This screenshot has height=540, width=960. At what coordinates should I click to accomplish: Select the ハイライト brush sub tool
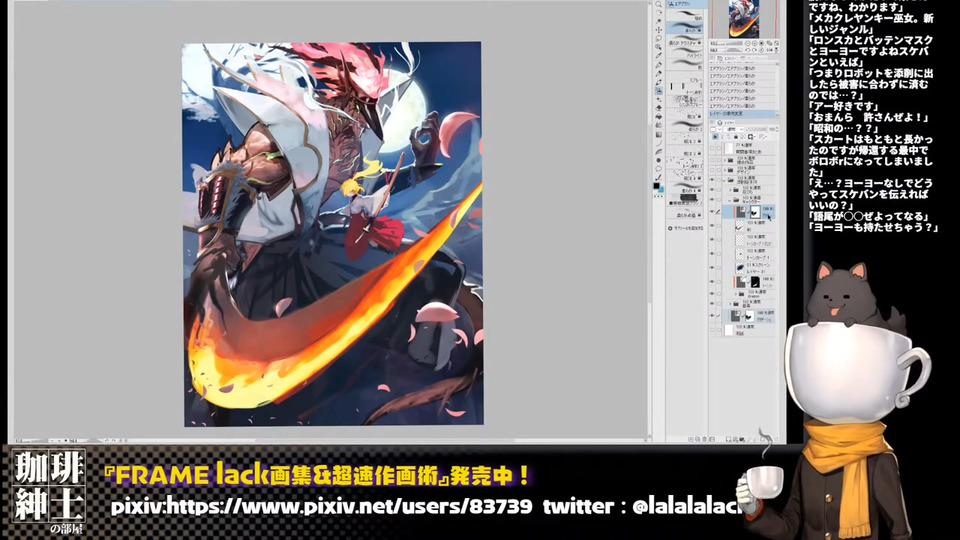click(x=684, y=53)
